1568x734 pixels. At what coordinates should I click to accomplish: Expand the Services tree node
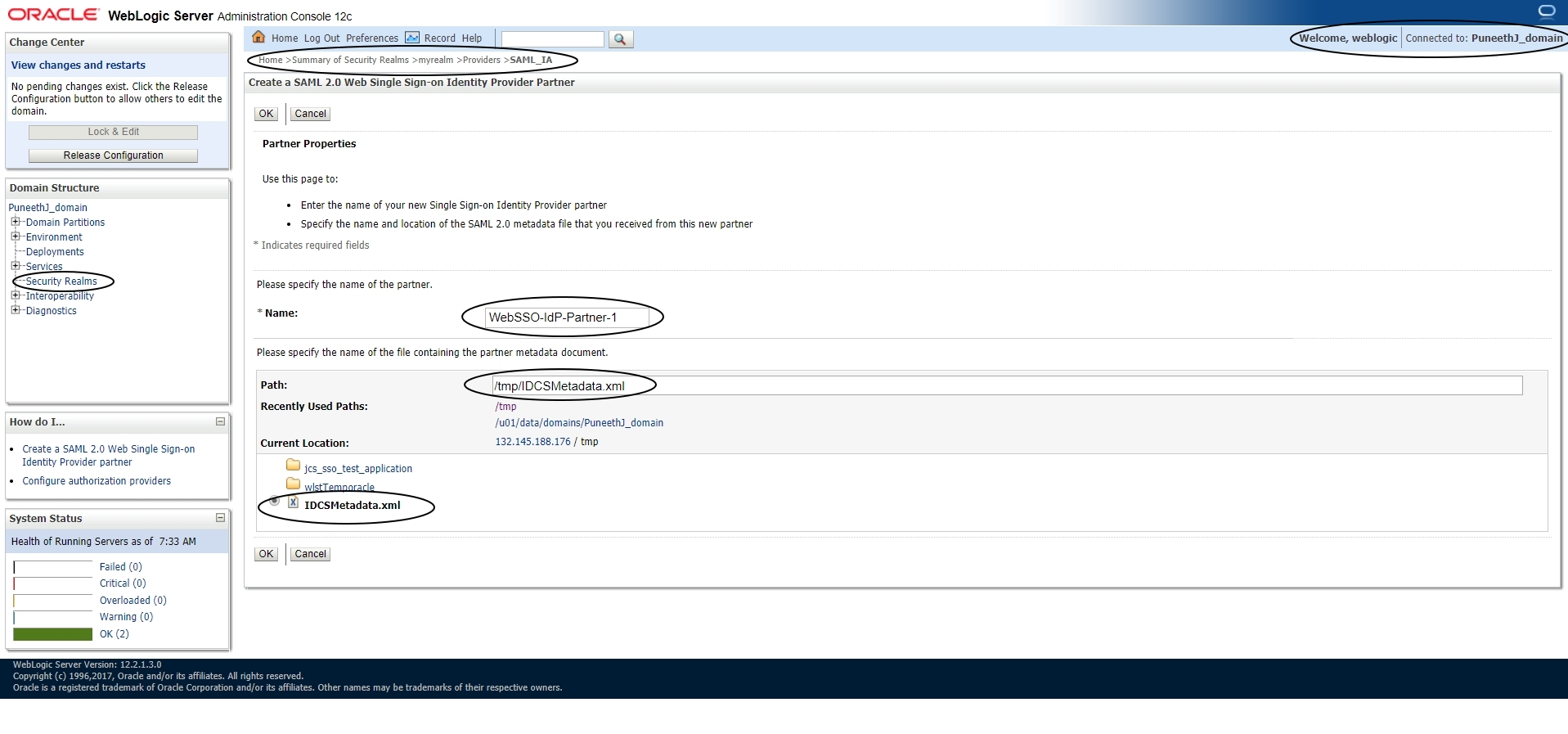[15, 266]
